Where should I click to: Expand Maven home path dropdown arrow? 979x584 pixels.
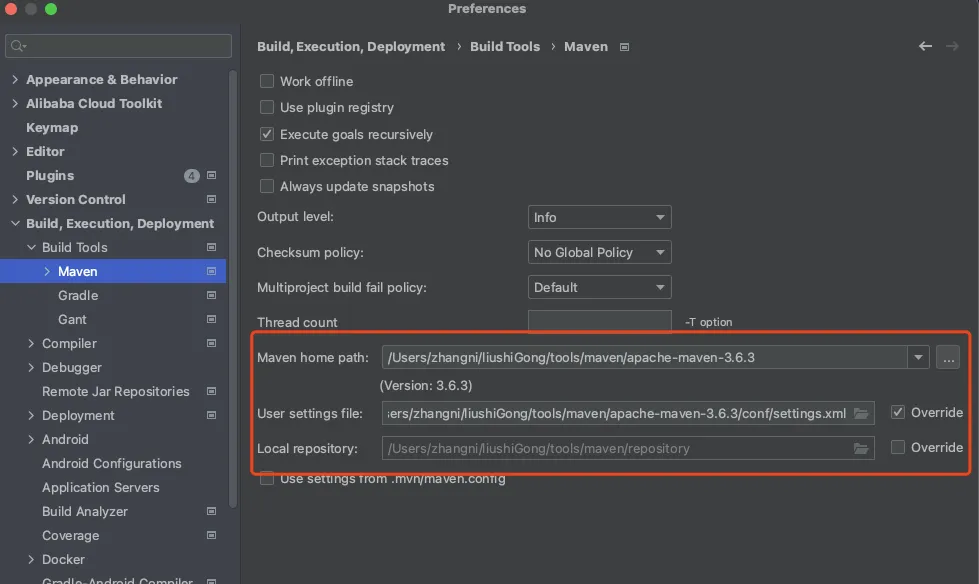pos(918,357)
